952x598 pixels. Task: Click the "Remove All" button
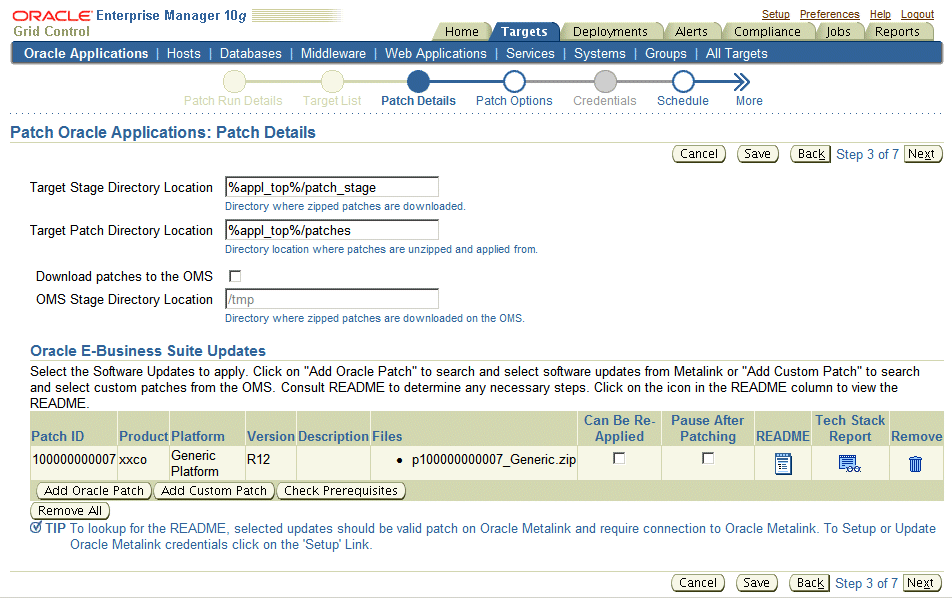point(69,510)
